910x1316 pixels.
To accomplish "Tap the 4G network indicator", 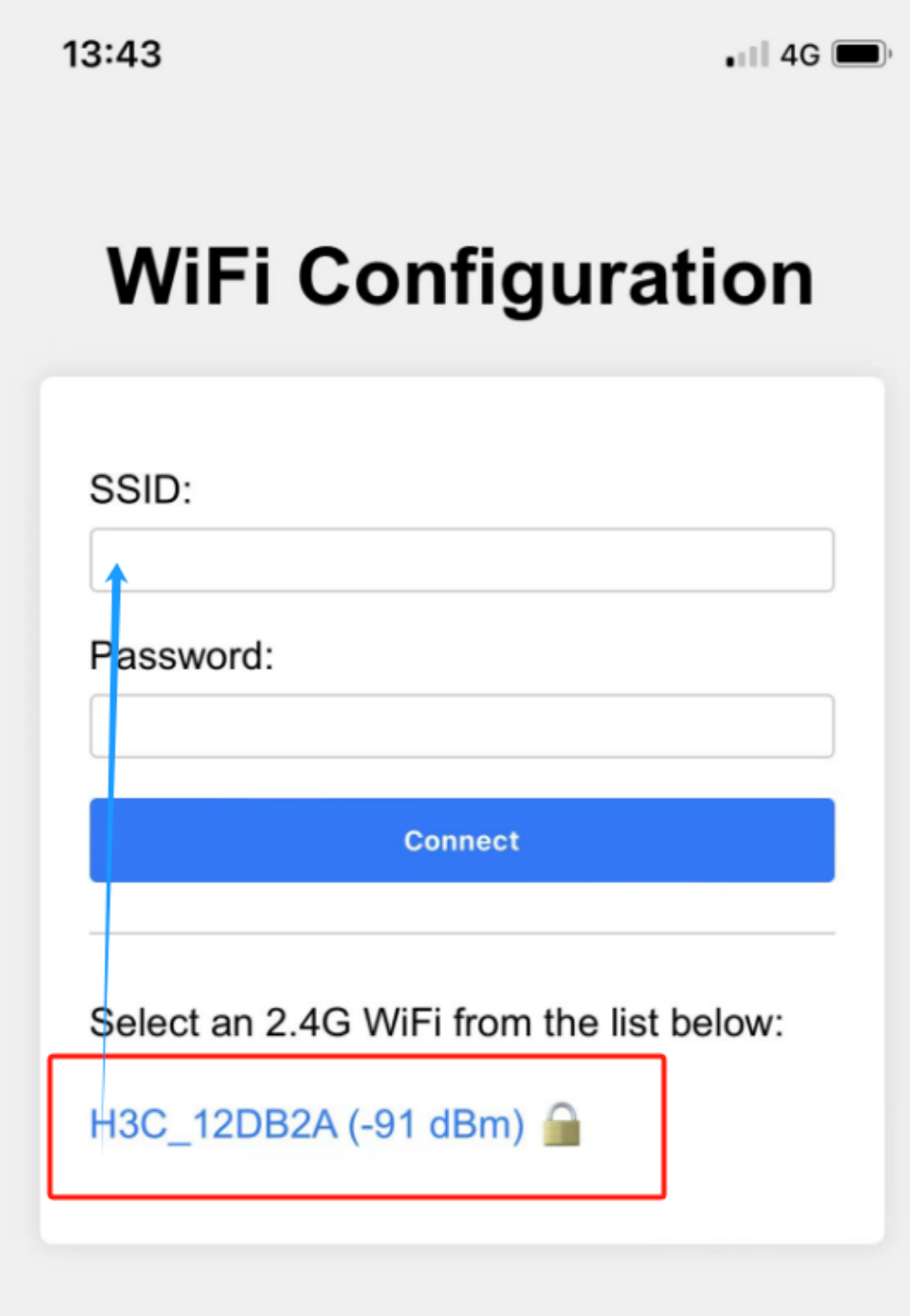I will (800, 55).
